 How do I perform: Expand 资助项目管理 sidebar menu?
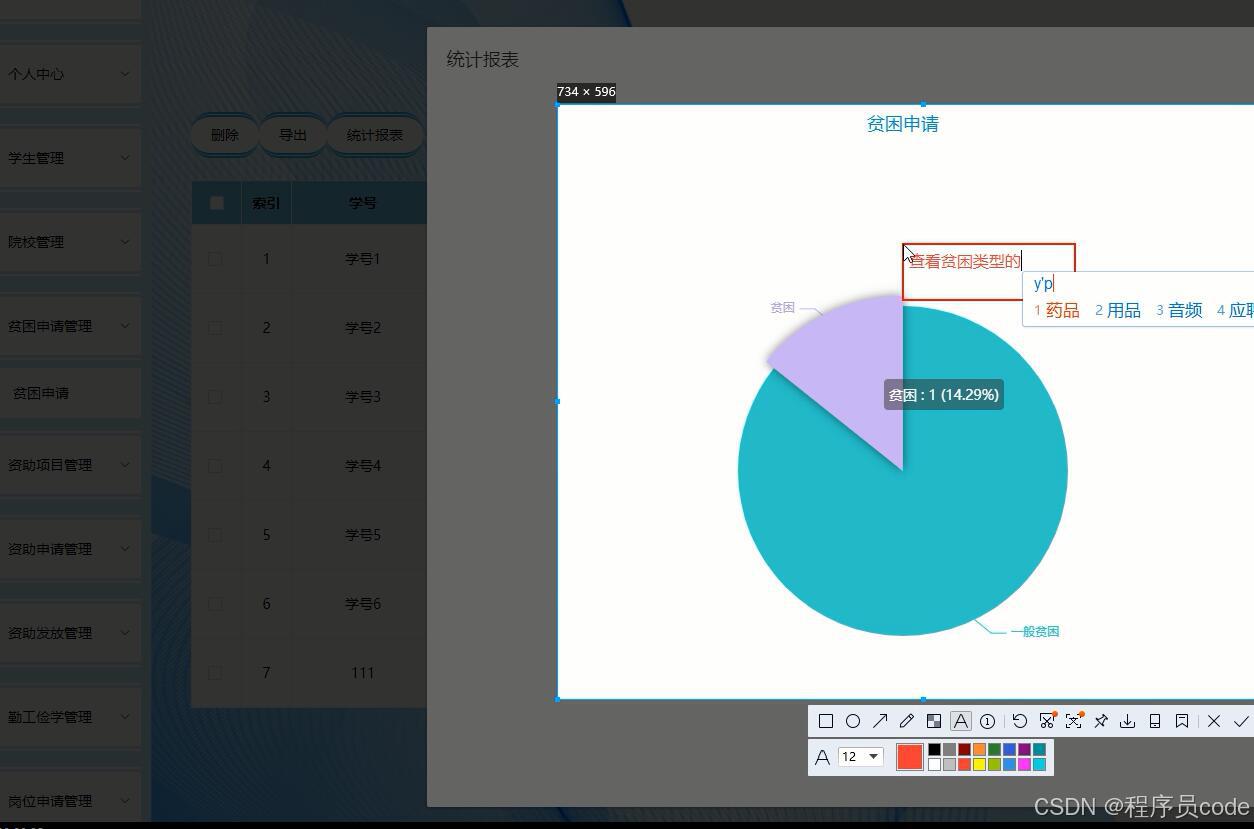click(x=69, y=465)
